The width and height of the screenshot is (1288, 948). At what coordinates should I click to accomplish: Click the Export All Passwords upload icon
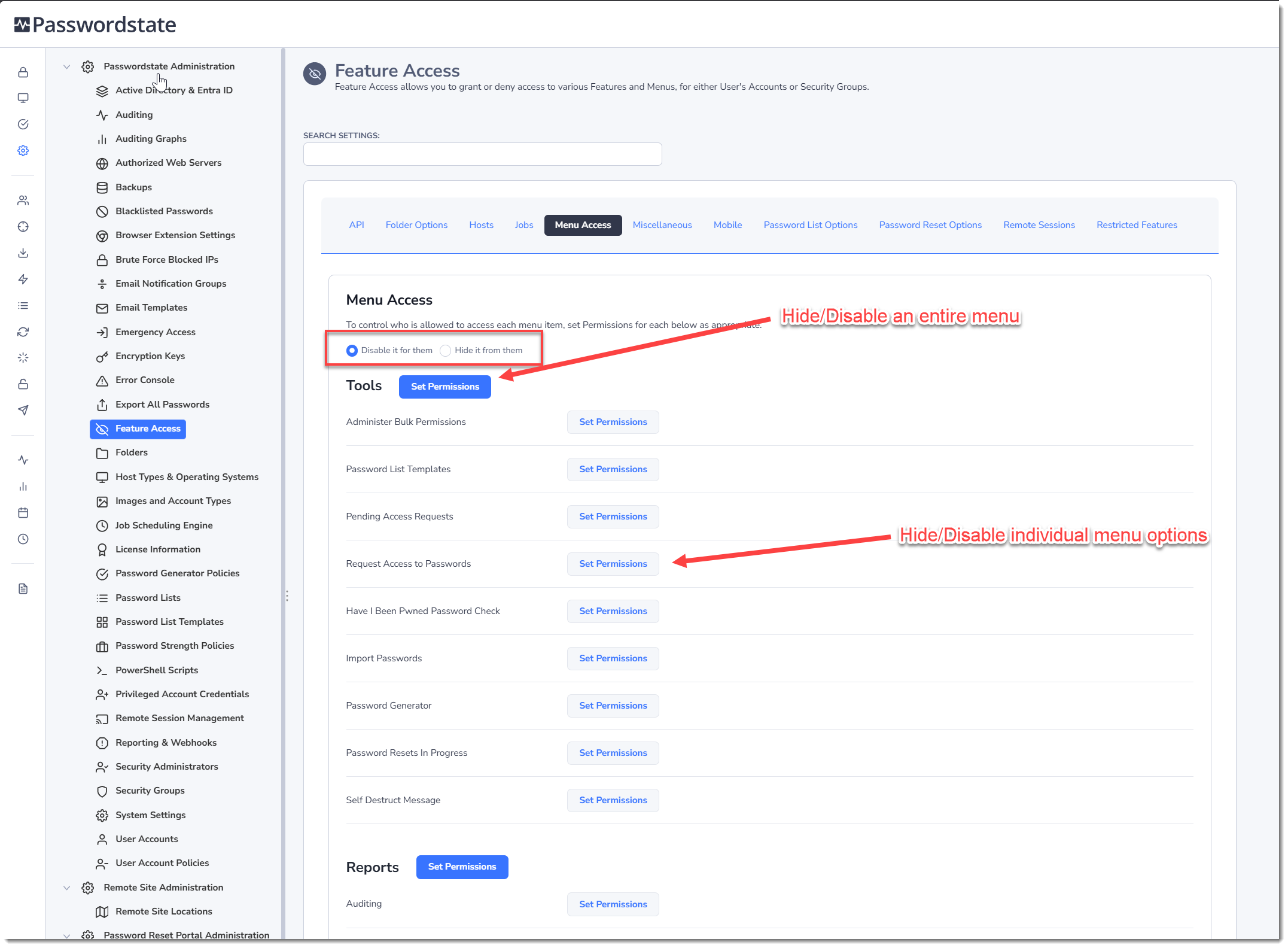click(102, 405)
